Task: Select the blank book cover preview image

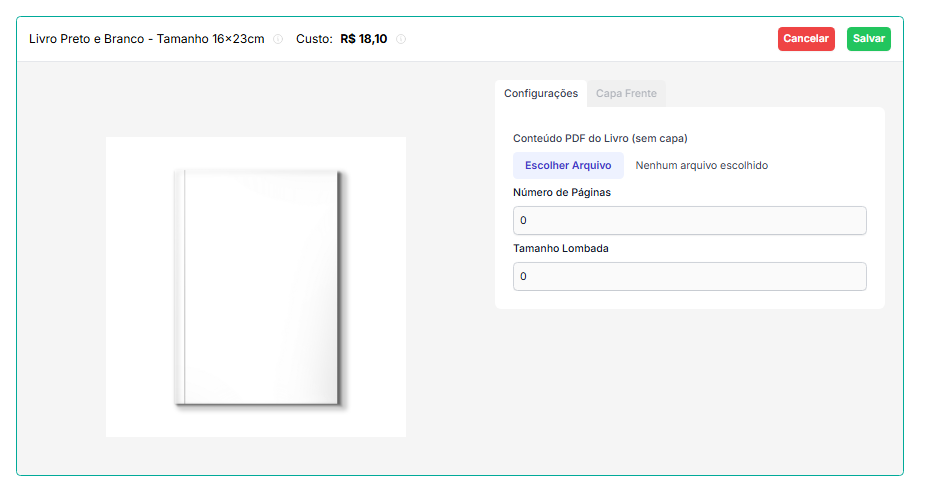Action: pos(262,288)
